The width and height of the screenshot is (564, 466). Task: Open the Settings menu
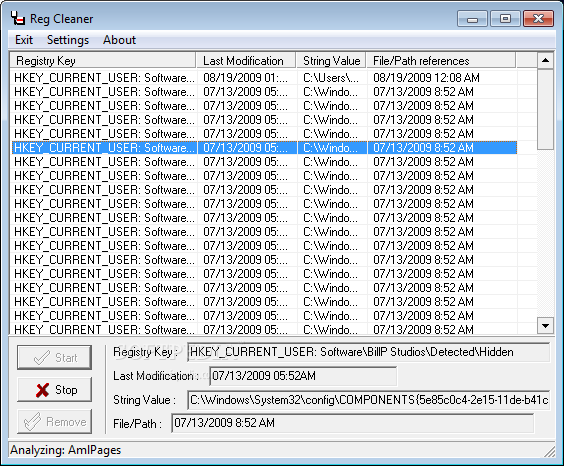68,40
